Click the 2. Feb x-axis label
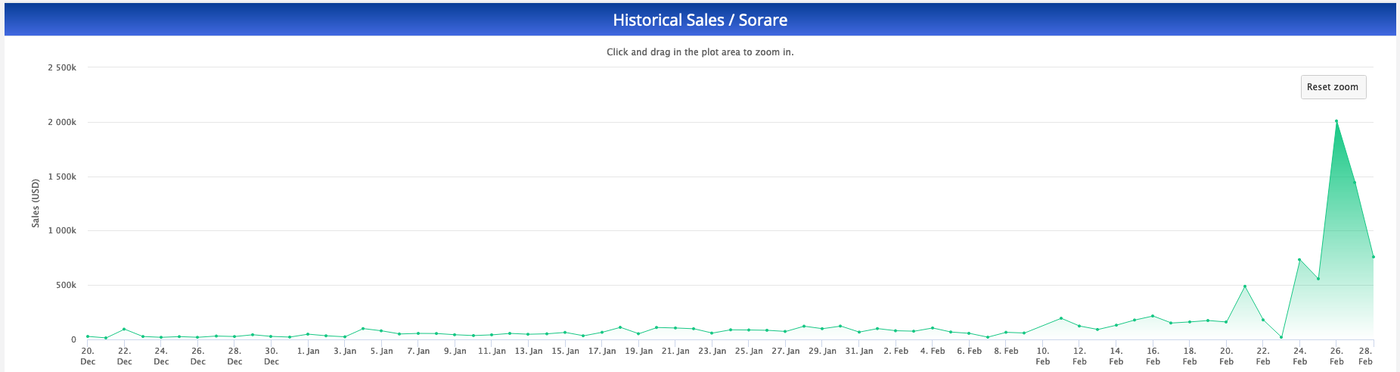Image resolution: width=1400 pixels, height=372 pixels. click(x=896, y=351)
